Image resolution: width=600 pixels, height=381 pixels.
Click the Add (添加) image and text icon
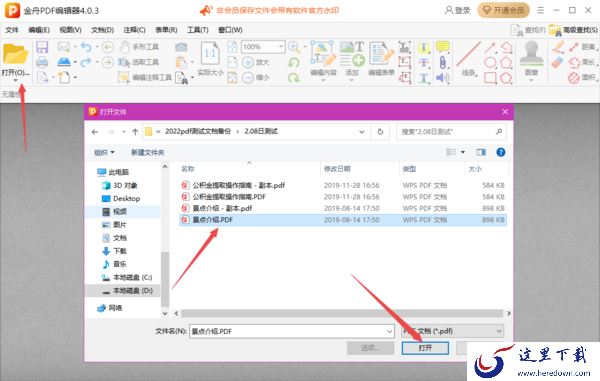coord(352,54)
